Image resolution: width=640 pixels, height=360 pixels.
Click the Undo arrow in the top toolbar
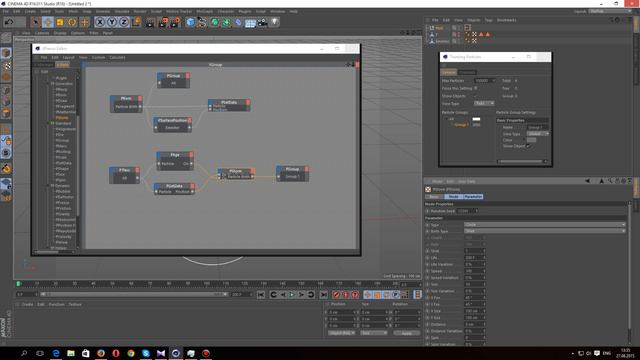[9, 22]
